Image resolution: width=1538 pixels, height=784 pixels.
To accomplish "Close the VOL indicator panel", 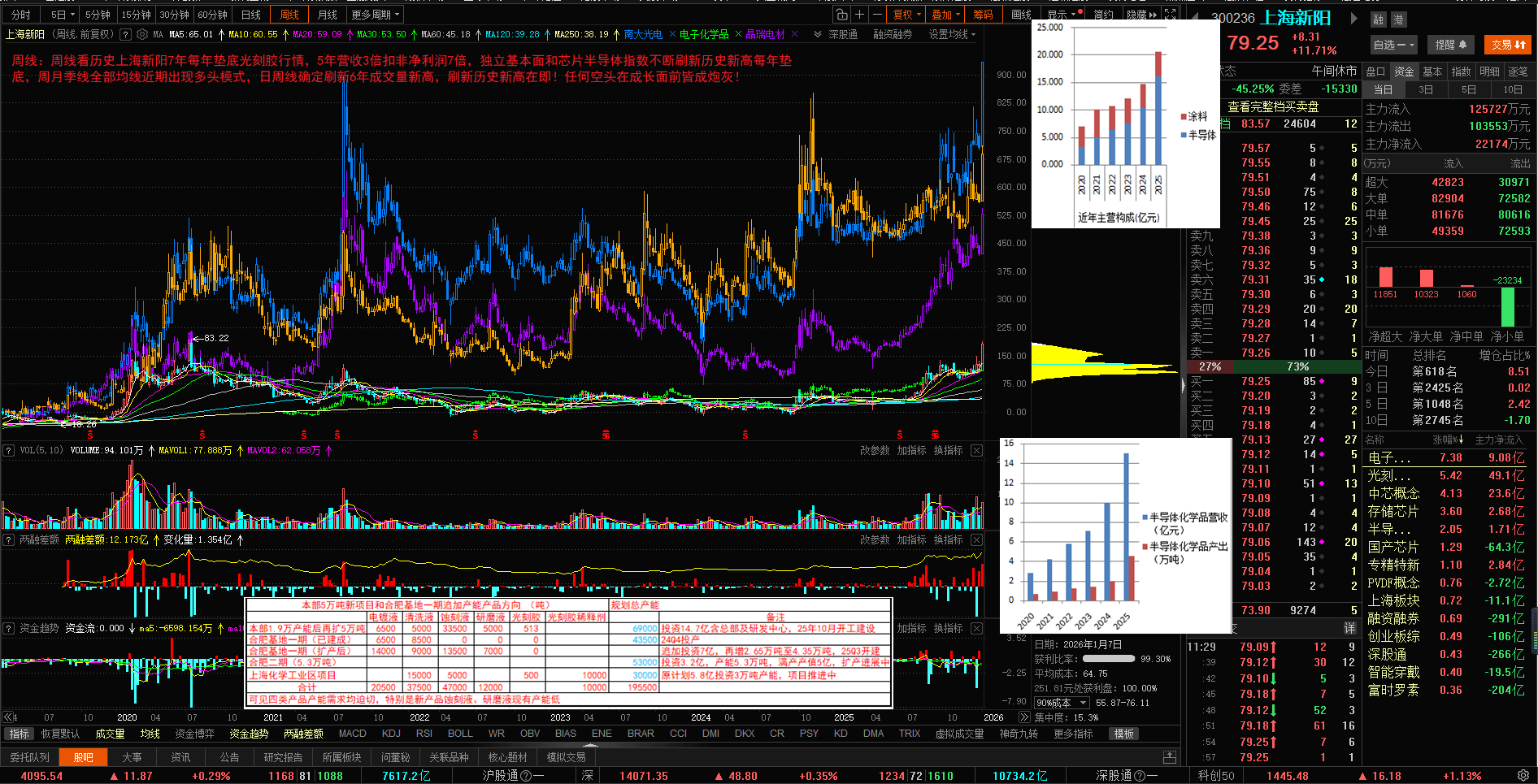I will point(977,450).
